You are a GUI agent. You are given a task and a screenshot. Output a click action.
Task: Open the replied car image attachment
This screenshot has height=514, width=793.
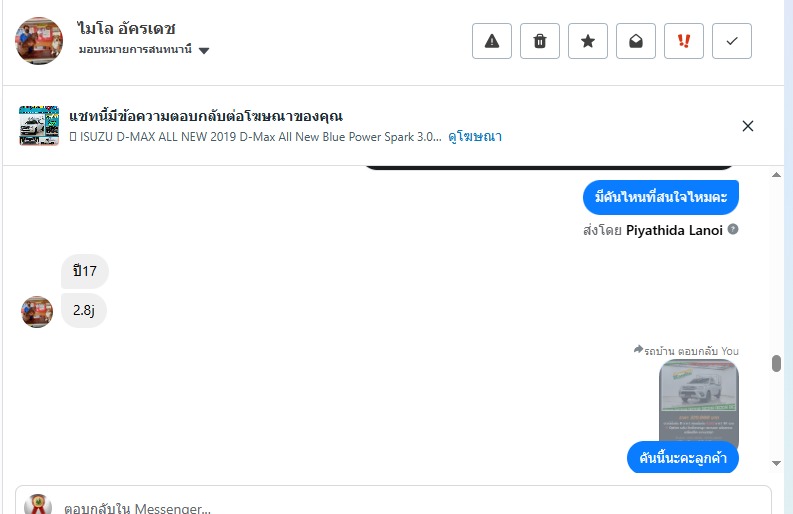[x=699, y=400]
